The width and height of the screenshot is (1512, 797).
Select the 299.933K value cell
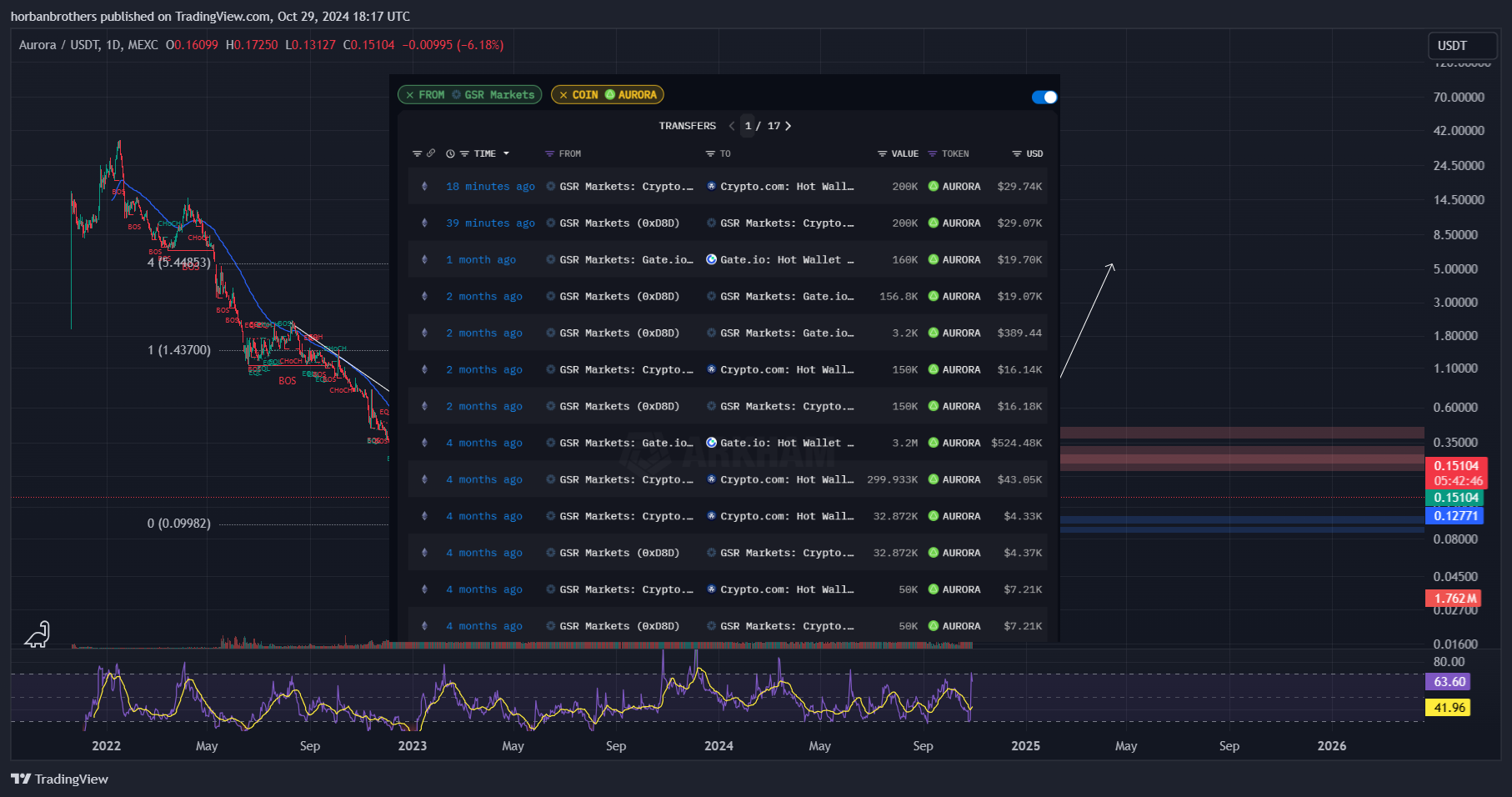click(892, 480)
